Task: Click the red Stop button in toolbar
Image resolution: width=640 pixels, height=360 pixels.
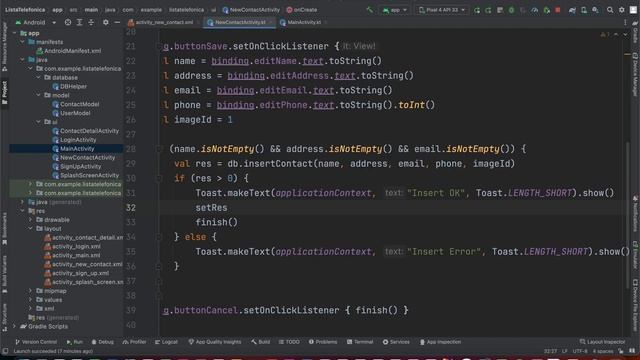Action: (x=558, y=10)
